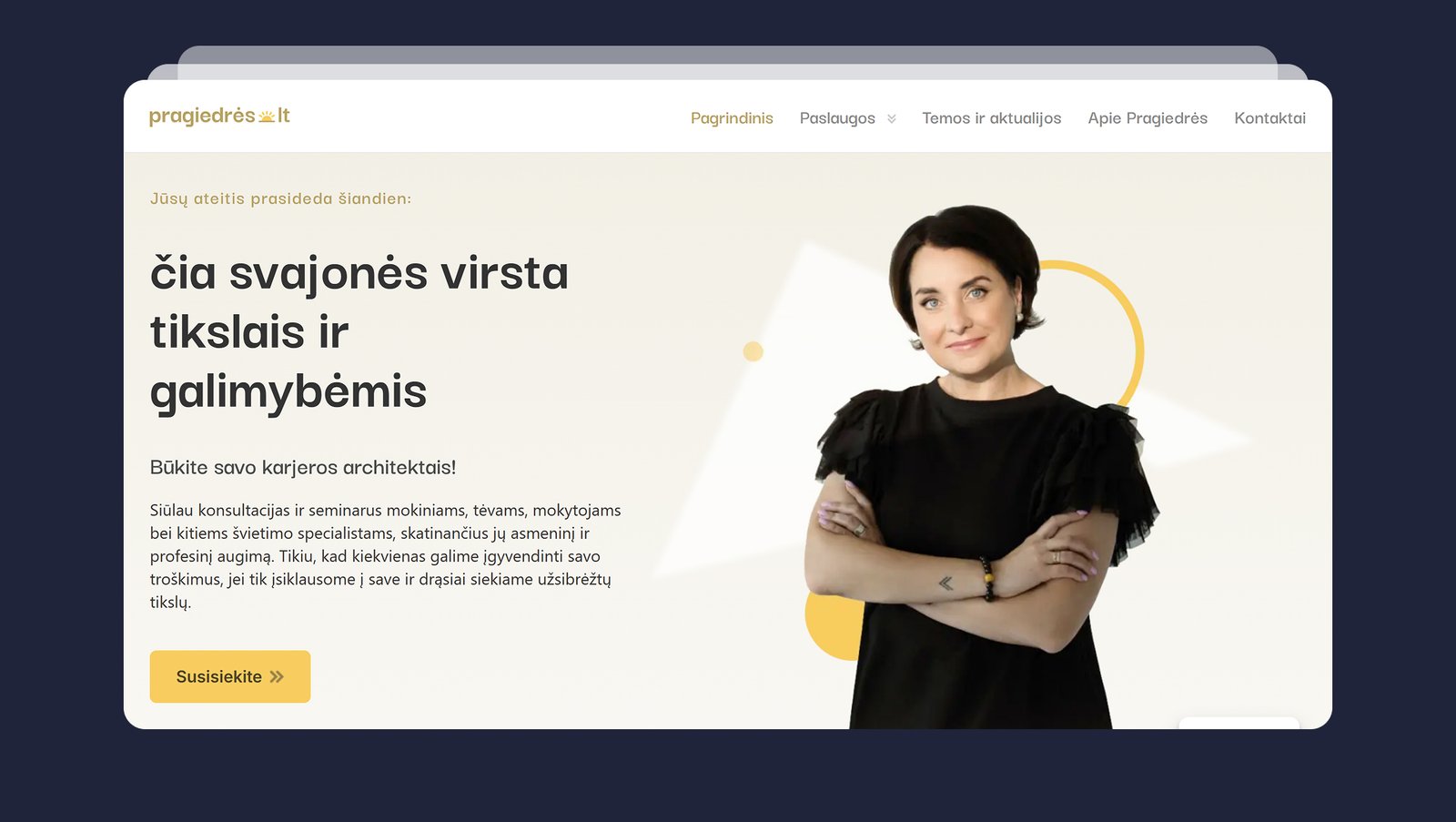1456x822 pixels.
Task: Click the woman's portrait photo
Action: 981,466
